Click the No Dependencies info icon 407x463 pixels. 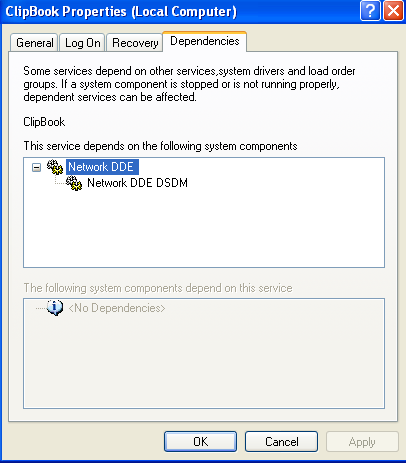pos(55,308)
